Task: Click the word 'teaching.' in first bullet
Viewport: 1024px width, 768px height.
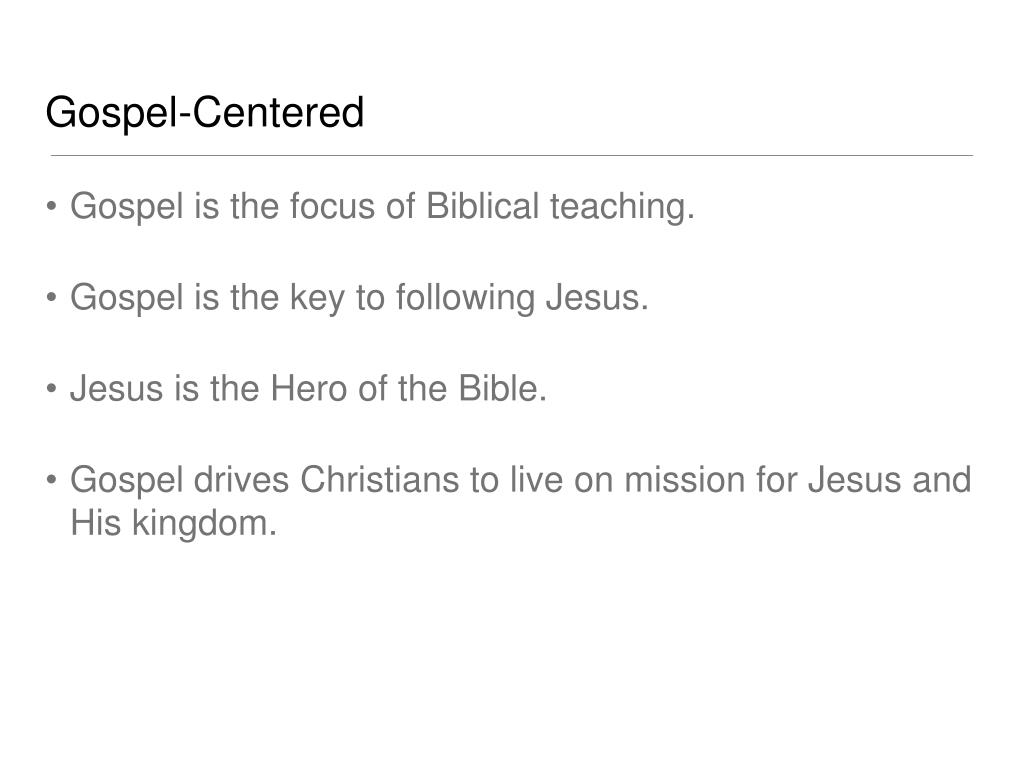Action: (x=622, y=207)
